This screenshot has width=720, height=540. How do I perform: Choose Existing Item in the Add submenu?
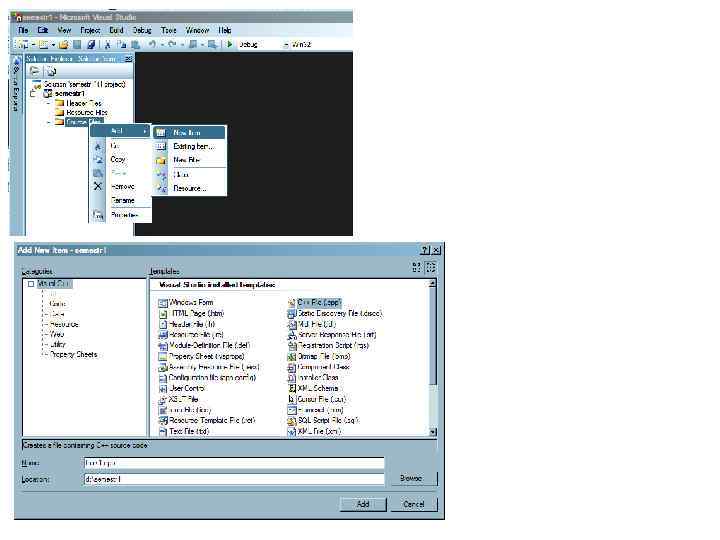189,146
